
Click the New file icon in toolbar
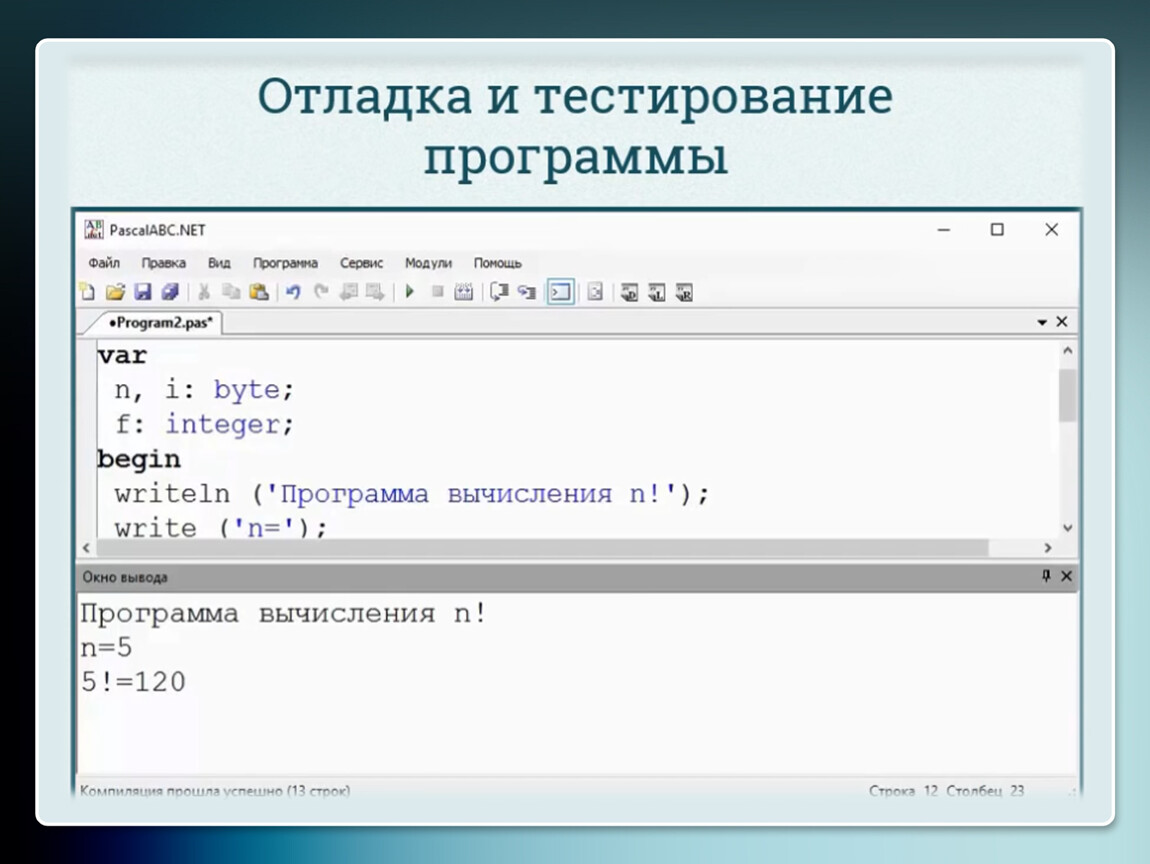point(87,292)
